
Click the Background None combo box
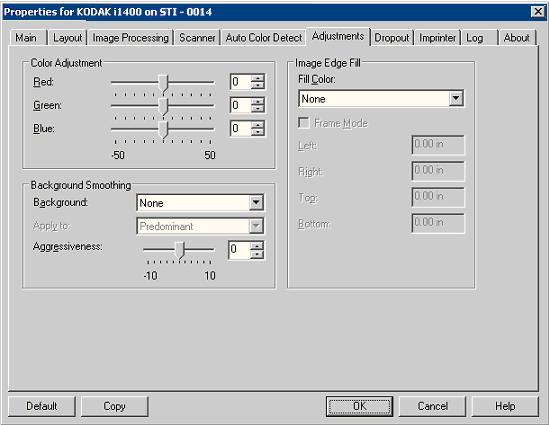(200, 203)
